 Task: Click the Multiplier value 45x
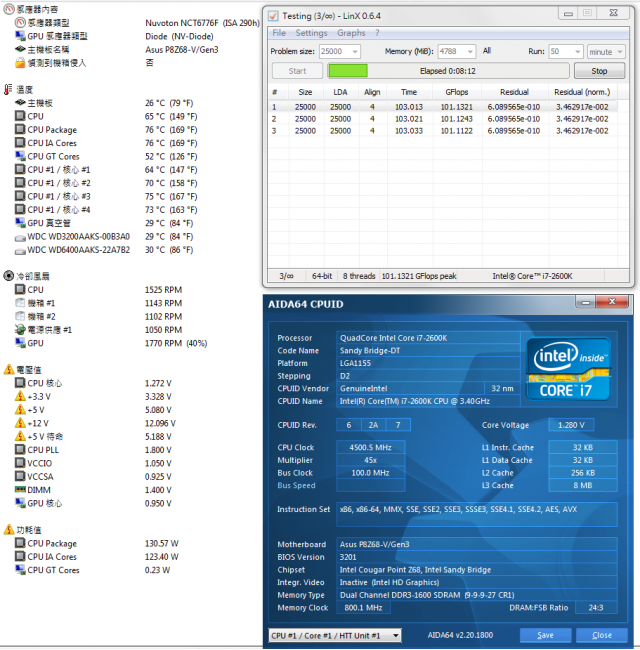(371, 460)
